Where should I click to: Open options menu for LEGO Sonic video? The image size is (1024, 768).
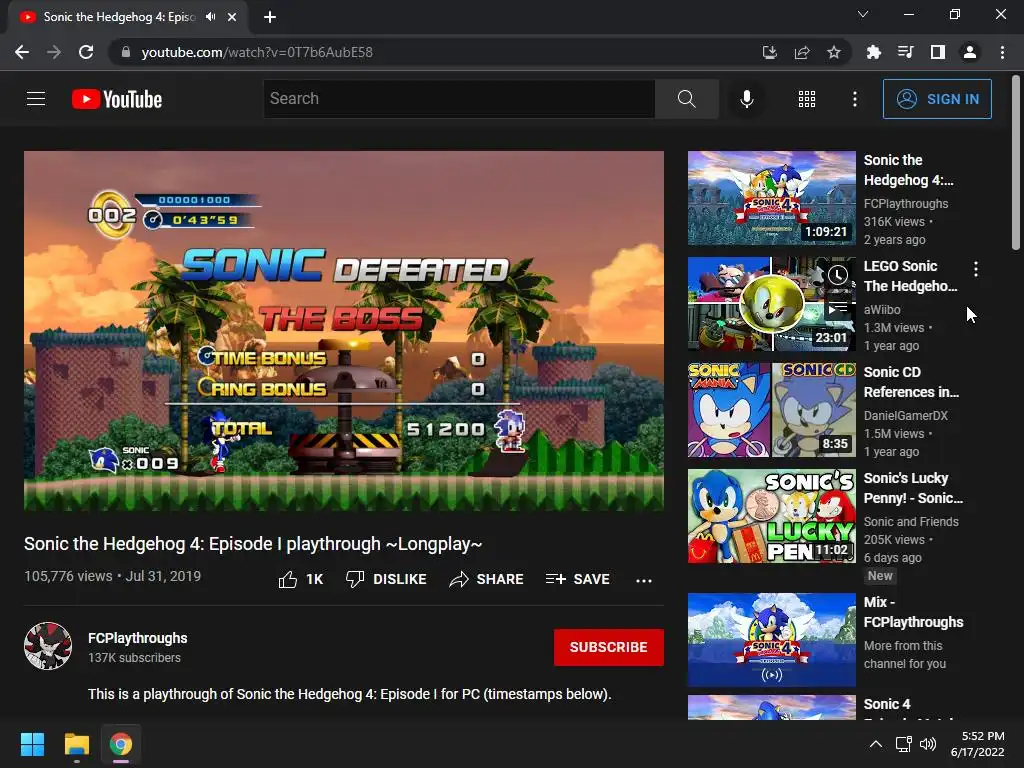976,268
